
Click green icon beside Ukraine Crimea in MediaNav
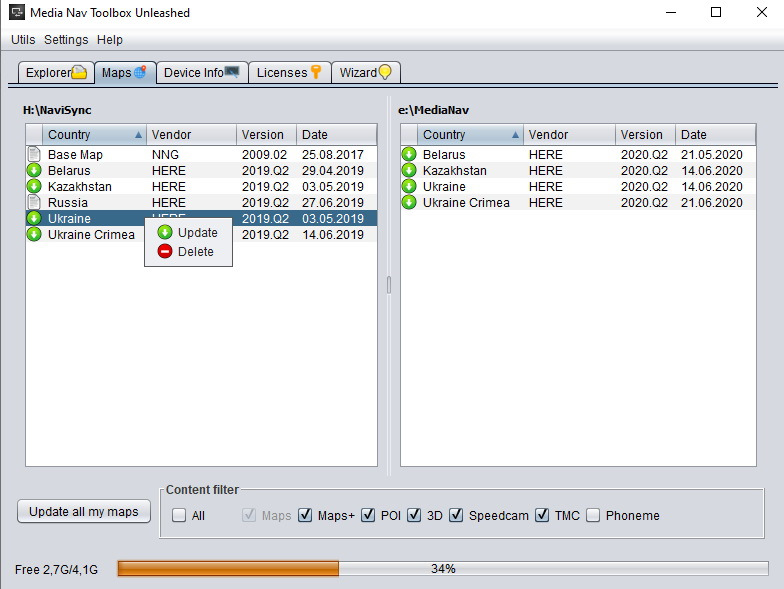pyautogui.click(x=409, y=202)
